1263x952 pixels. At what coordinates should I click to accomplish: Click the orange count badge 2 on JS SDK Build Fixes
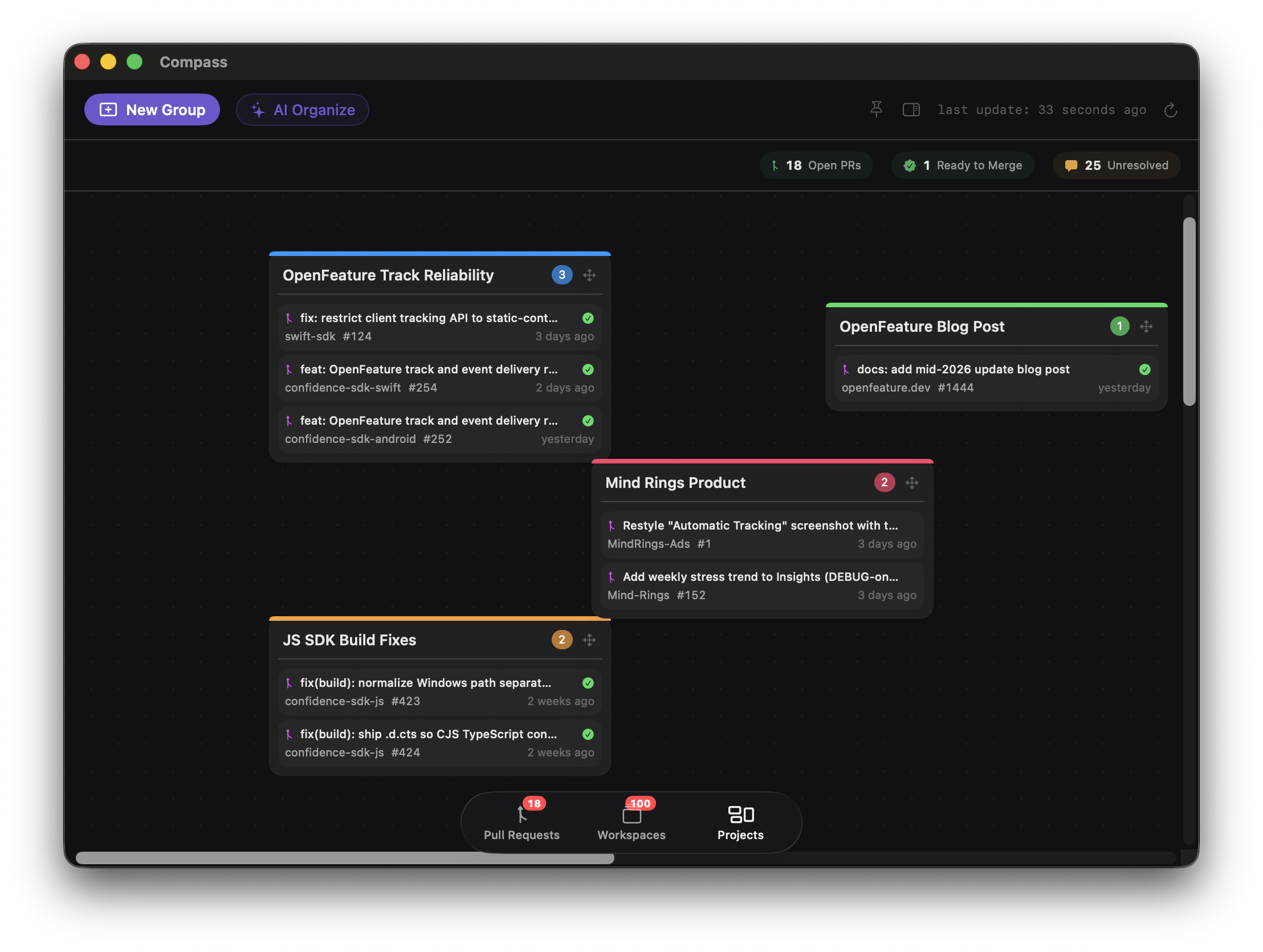(562, 640)
